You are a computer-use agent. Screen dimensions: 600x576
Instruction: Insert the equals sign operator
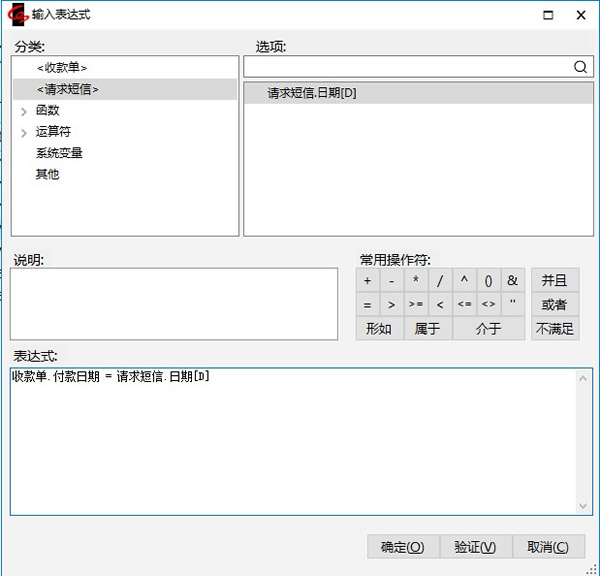(x=367, y=305)
